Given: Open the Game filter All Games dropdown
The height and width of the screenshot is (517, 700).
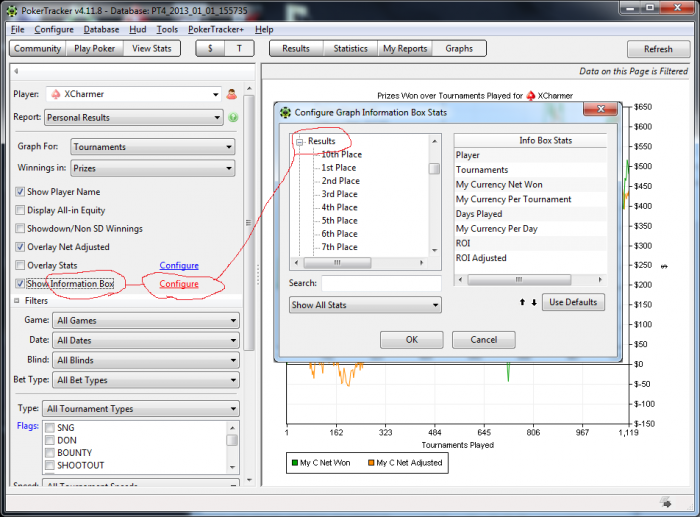Looking at the screenshot, I should 146,321.
